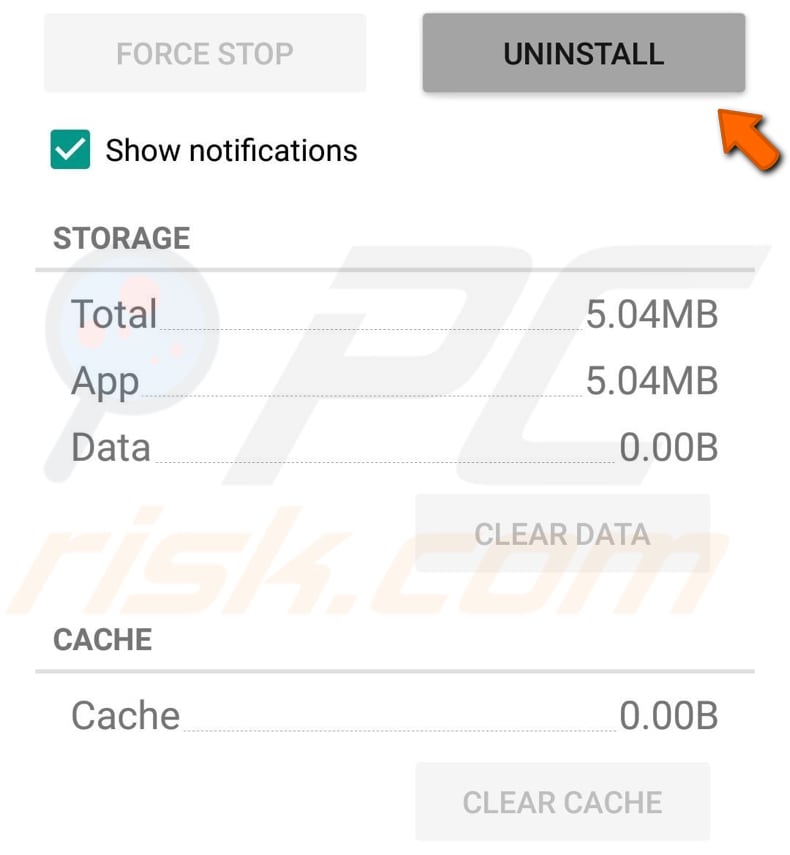Screen dimensions: 790x855
Task: Tap the UNINSTALL button
Action: coord(583,54)
